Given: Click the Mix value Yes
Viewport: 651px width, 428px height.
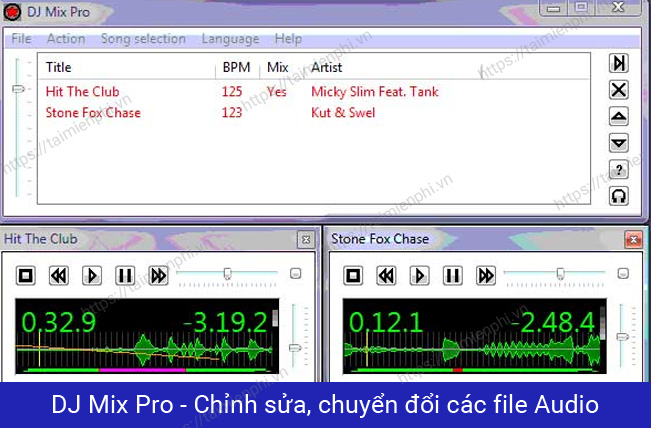Looking at the screenshot, I should tap(277, 92).
